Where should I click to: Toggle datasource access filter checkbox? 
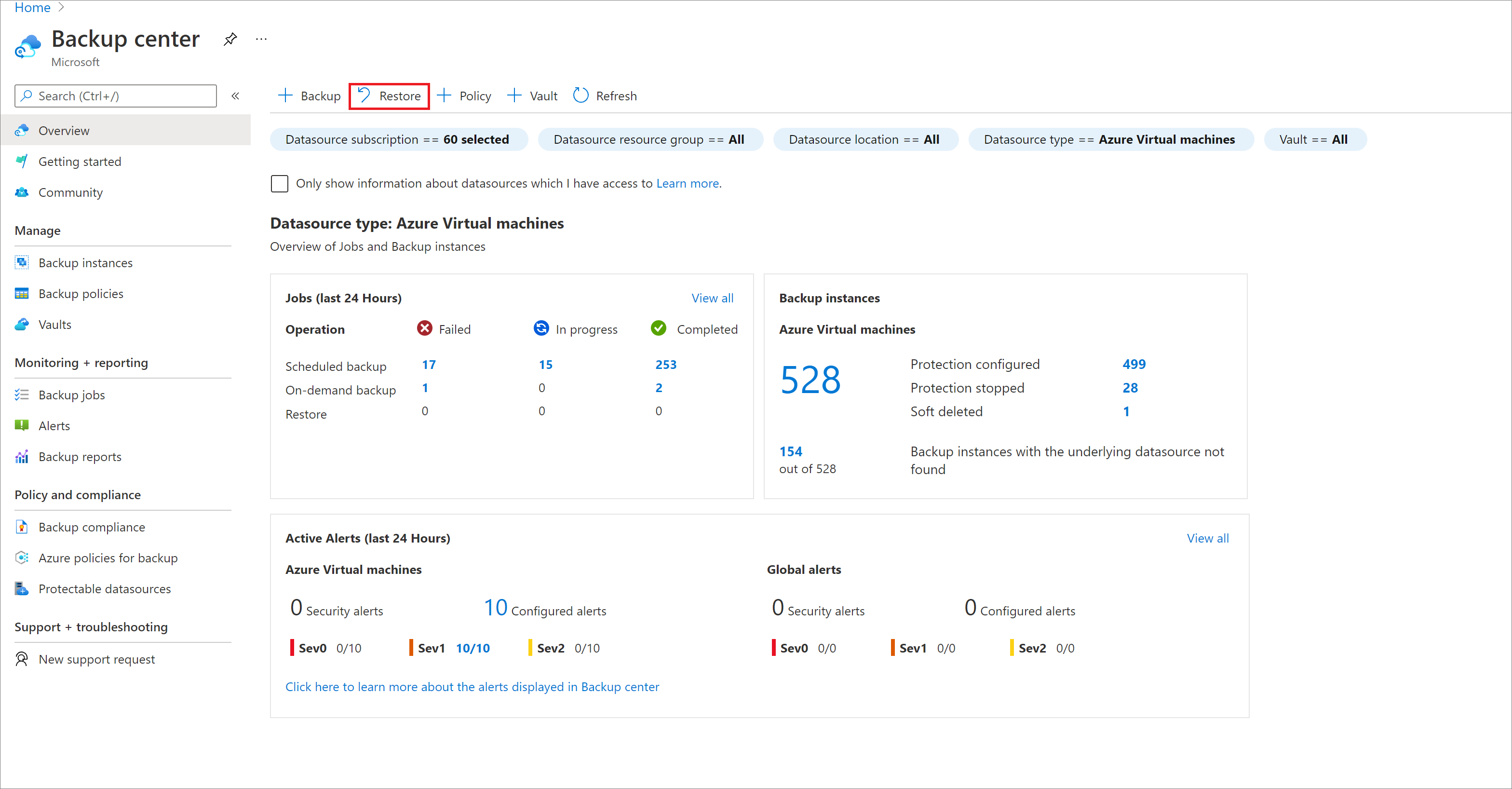tap(281, 183)
